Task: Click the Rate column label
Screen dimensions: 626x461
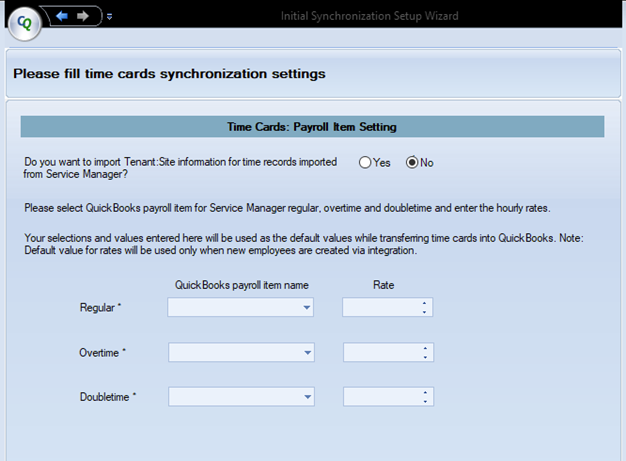Action: click(x=383, y=285)
